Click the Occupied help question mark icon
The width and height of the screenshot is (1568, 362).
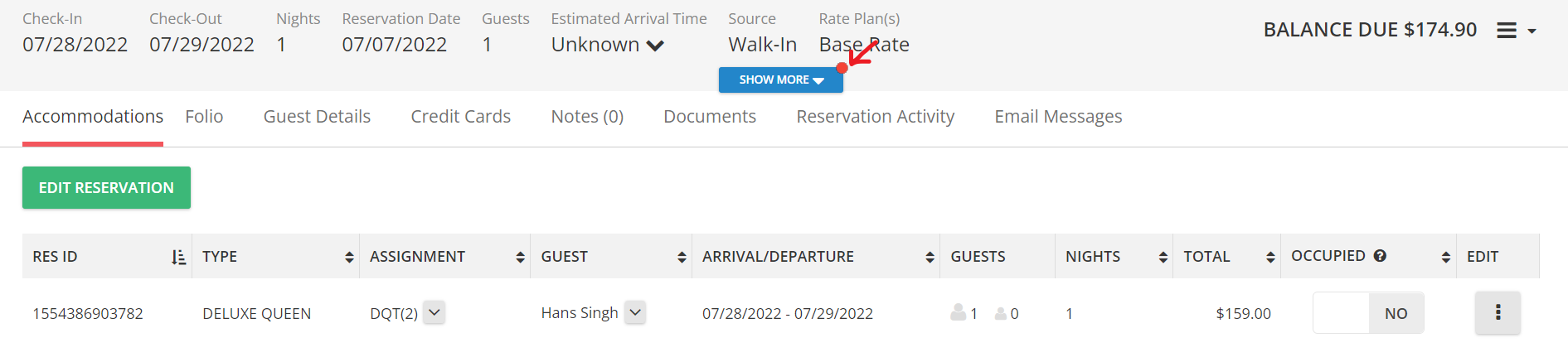[1380, 256]
